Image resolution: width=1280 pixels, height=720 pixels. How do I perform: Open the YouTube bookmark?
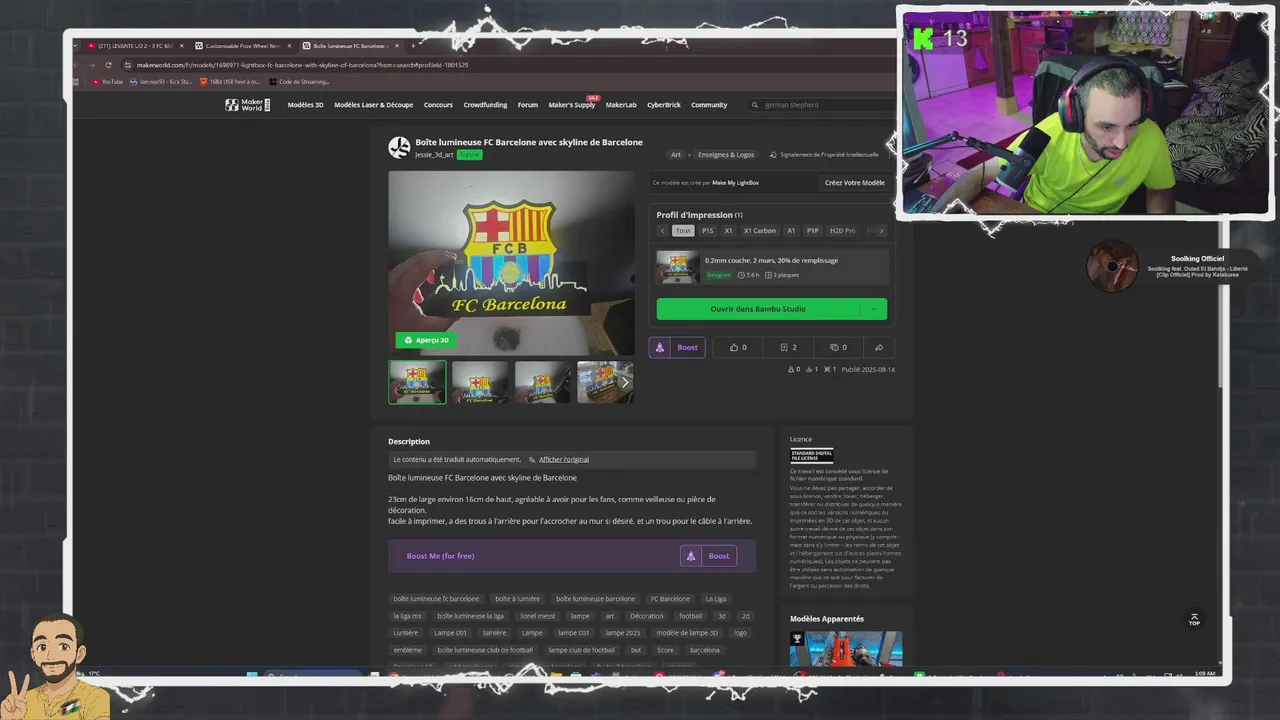tap(108, 82)
